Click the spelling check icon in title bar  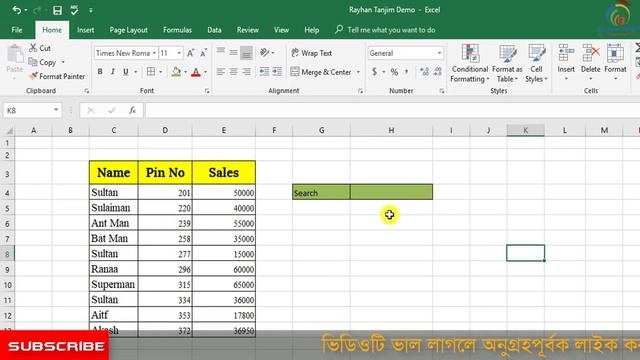(74, 10)
